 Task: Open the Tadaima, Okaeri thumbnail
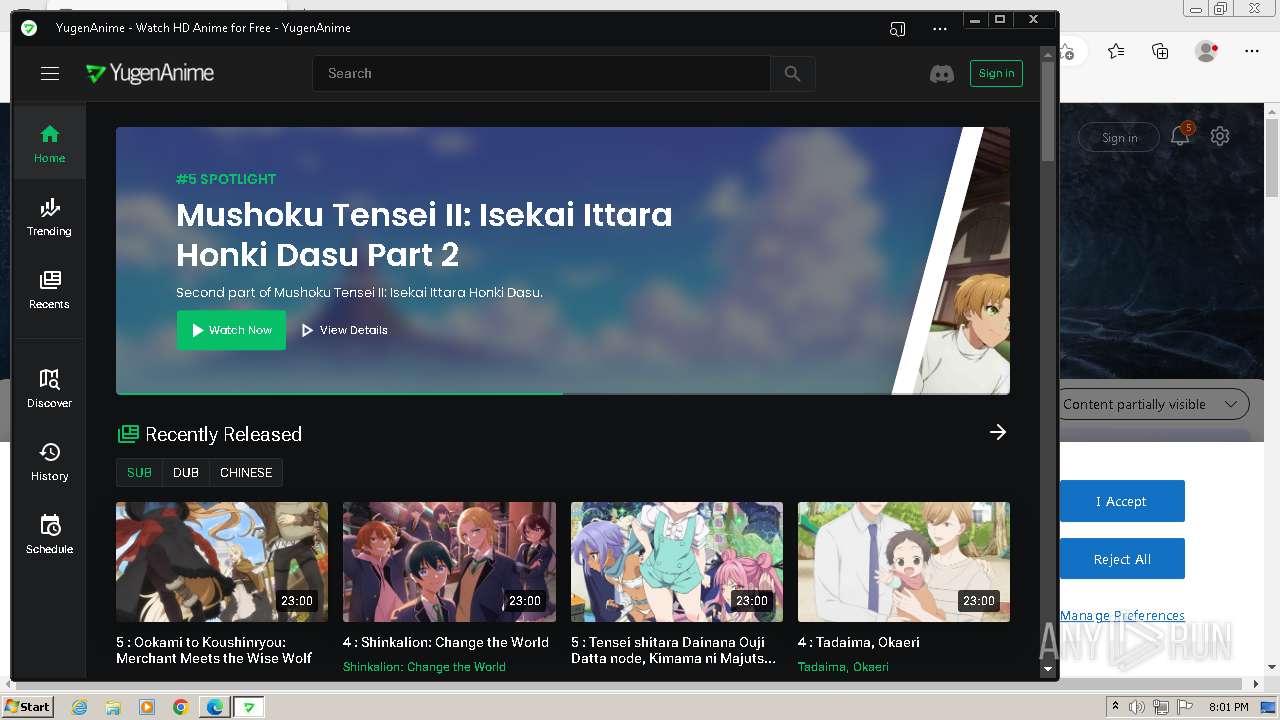pyautogui.click(x=904, y=562)
